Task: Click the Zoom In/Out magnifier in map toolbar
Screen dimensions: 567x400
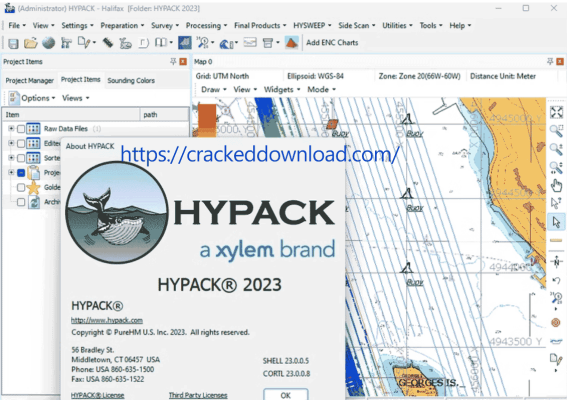Action: pyautogui.click(x=556, y=149)
